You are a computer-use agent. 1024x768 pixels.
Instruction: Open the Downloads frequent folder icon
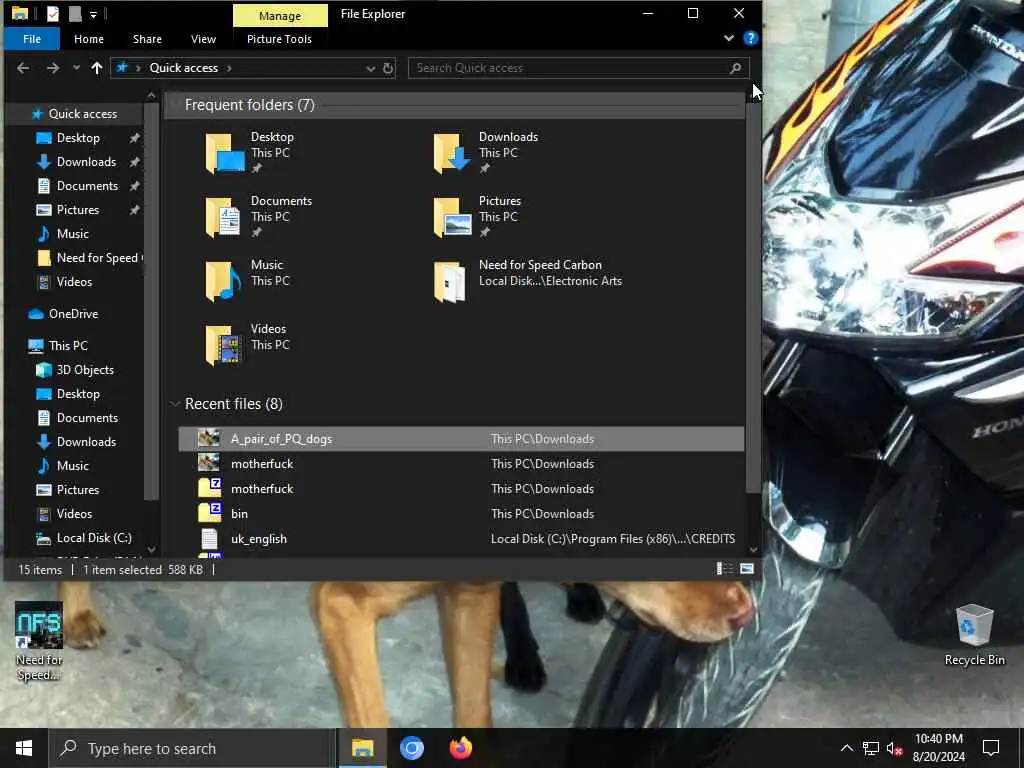point(452,153)
